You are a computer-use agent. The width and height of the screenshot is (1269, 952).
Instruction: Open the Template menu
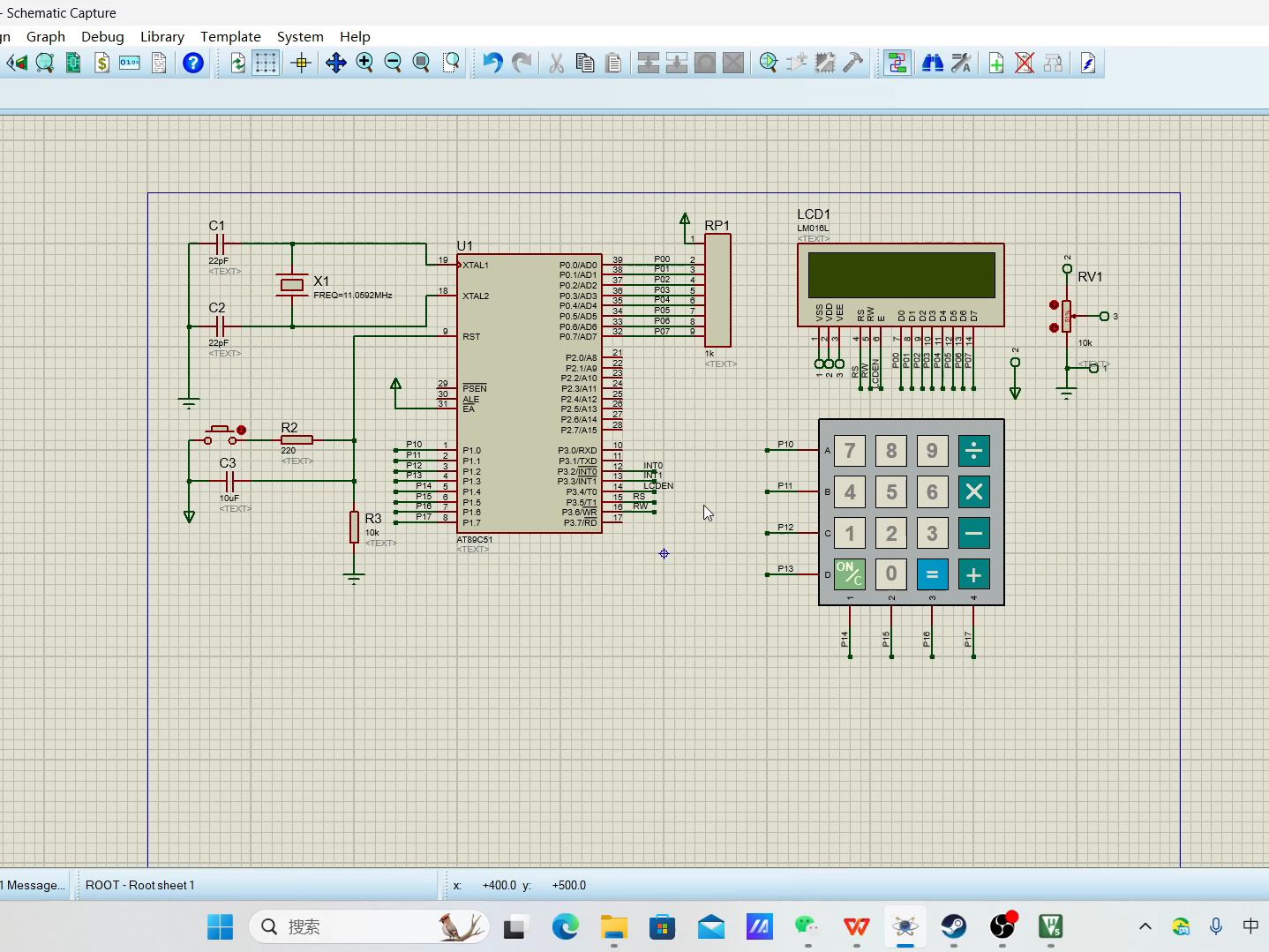(x=230, y=36)
